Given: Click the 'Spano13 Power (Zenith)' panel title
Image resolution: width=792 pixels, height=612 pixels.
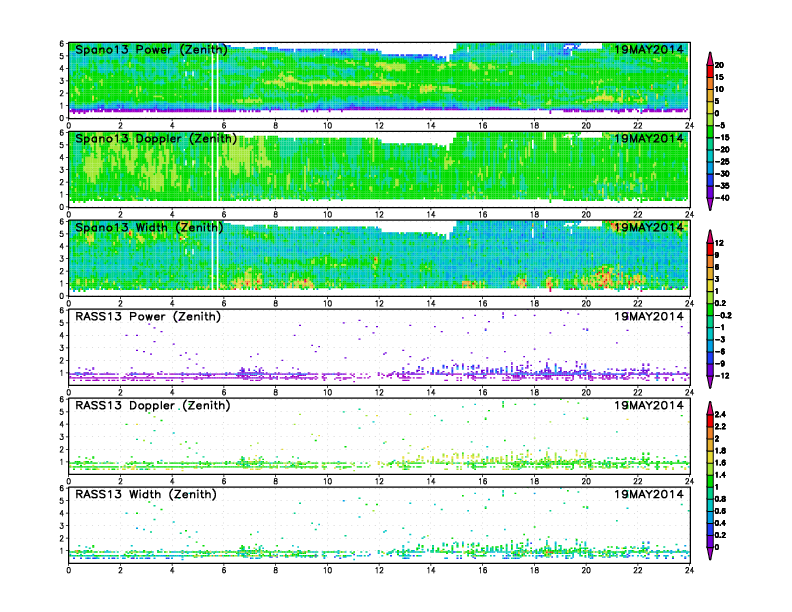Looking at the screenshot, I should [151, 49].
